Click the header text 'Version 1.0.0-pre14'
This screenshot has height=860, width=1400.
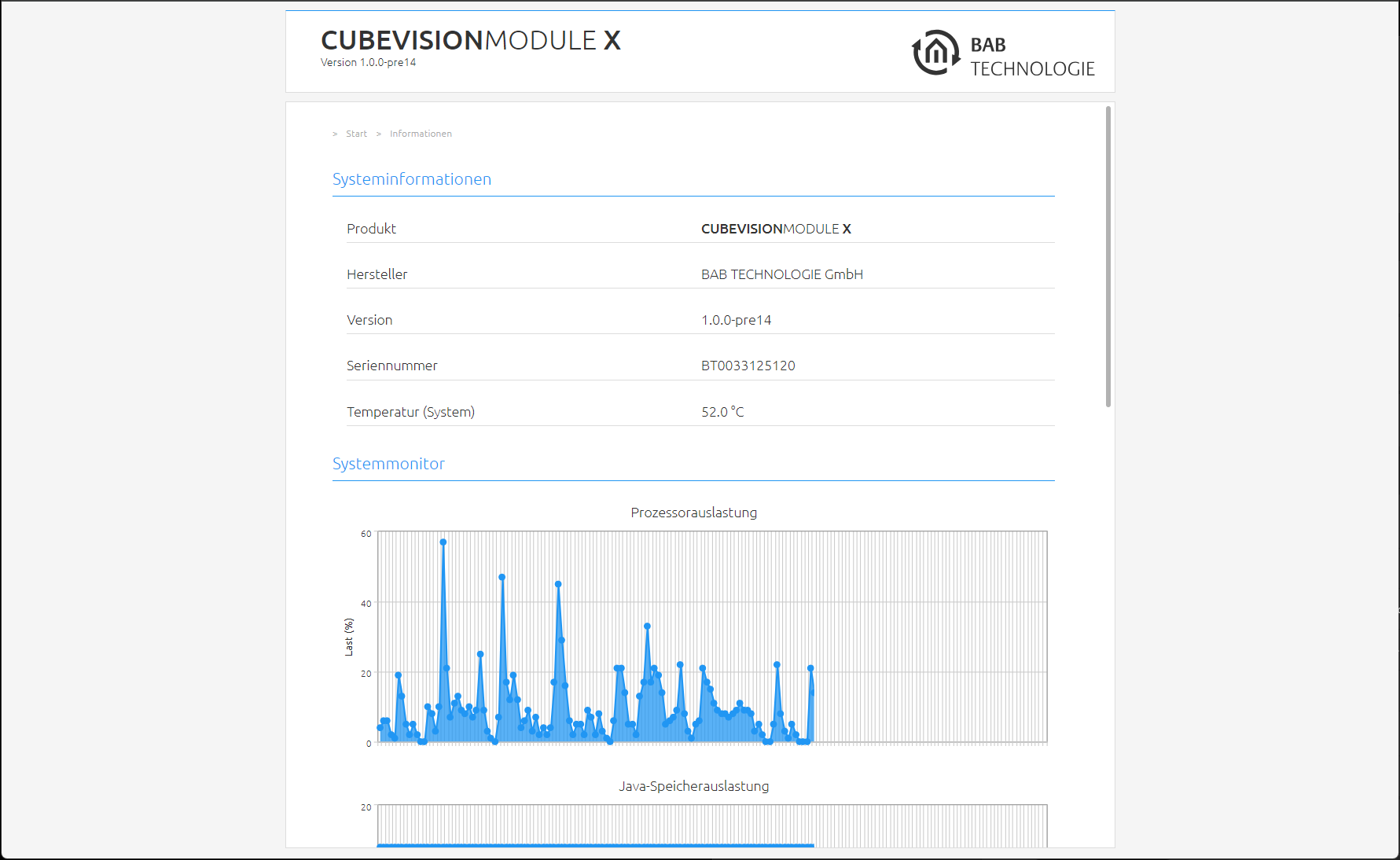[368, 63]
